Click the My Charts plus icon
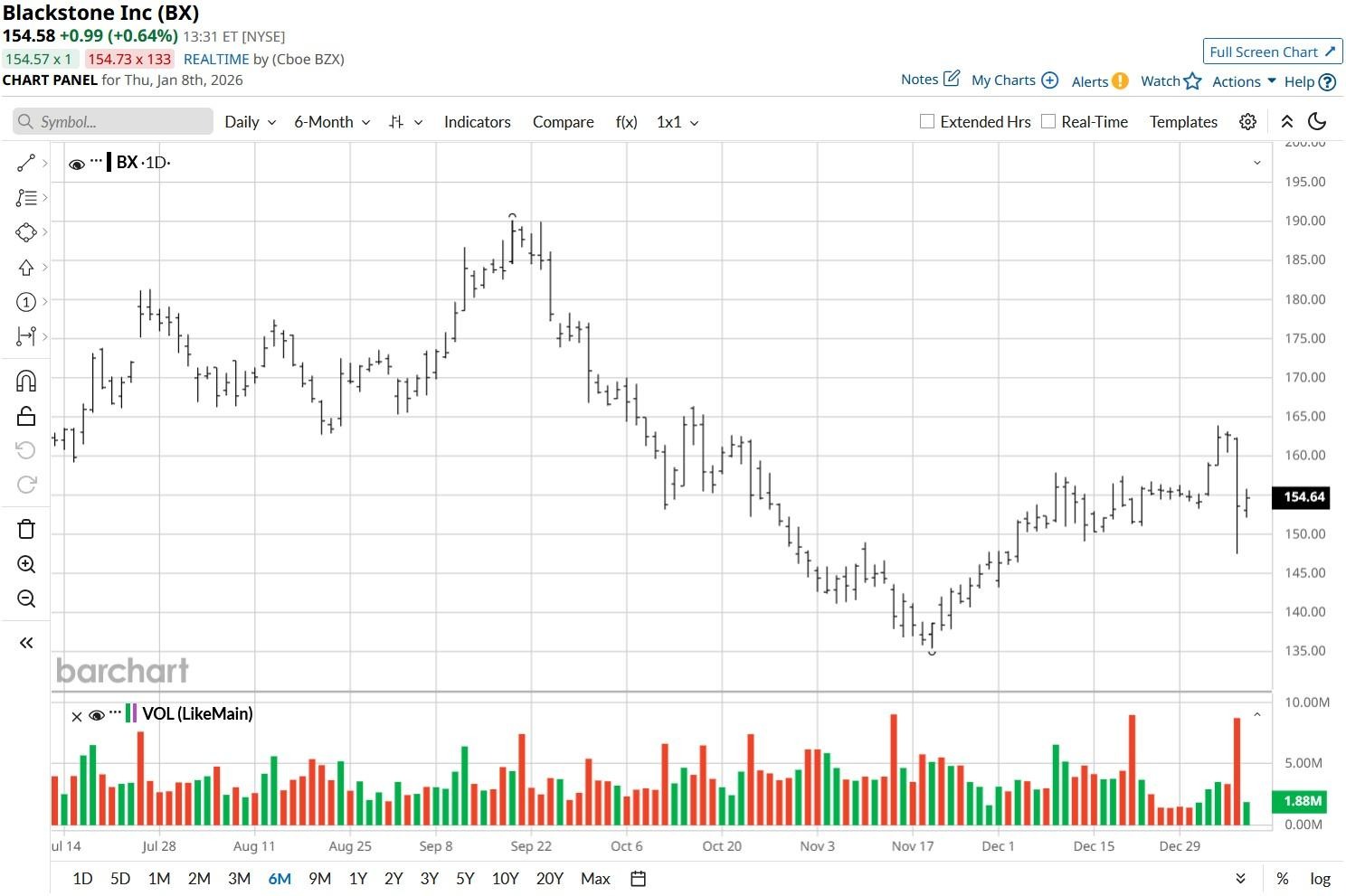The height and width of the screenshot is (896, 1346). click(x=1050, y=80)
